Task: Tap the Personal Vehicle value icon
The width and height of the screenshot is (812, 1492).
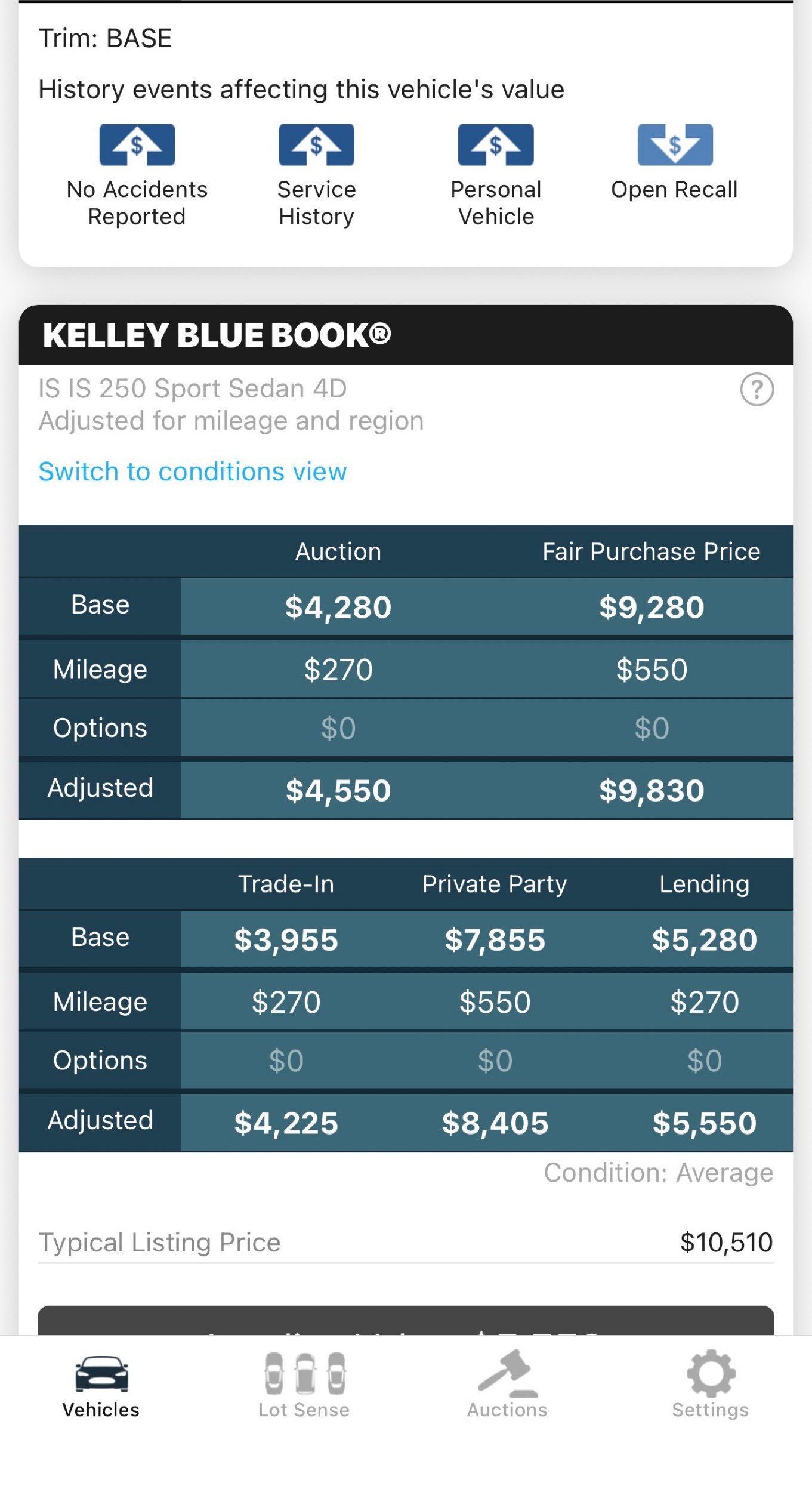Action: click(x=495, y=145)
